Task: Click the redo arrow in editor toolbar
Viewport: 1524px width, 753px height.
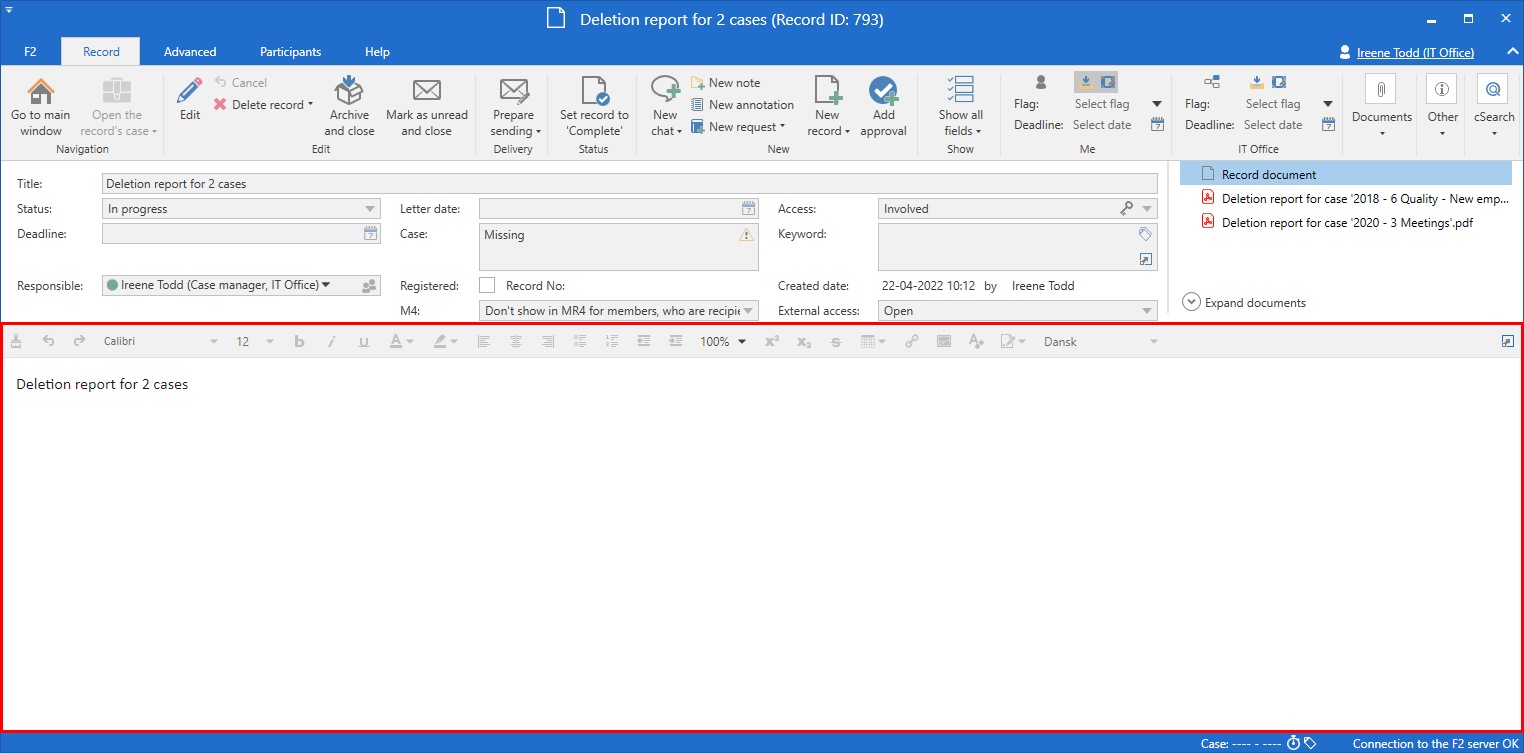Action: click(x=80, y=341)
